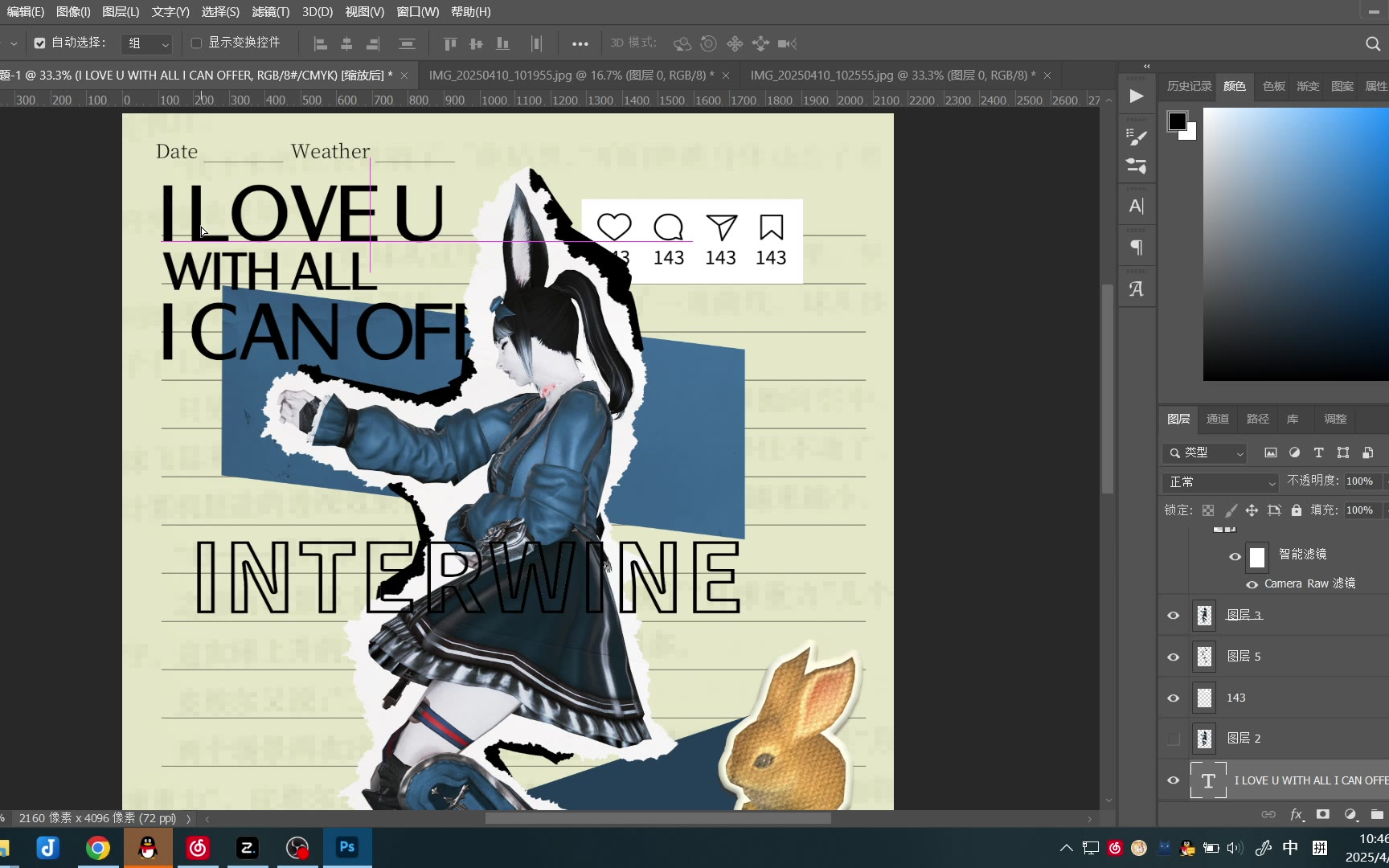The width and height of the screenshot is (1389, 868).
Task: Click the align horizontal centers icon
Action: coord(346,43)
